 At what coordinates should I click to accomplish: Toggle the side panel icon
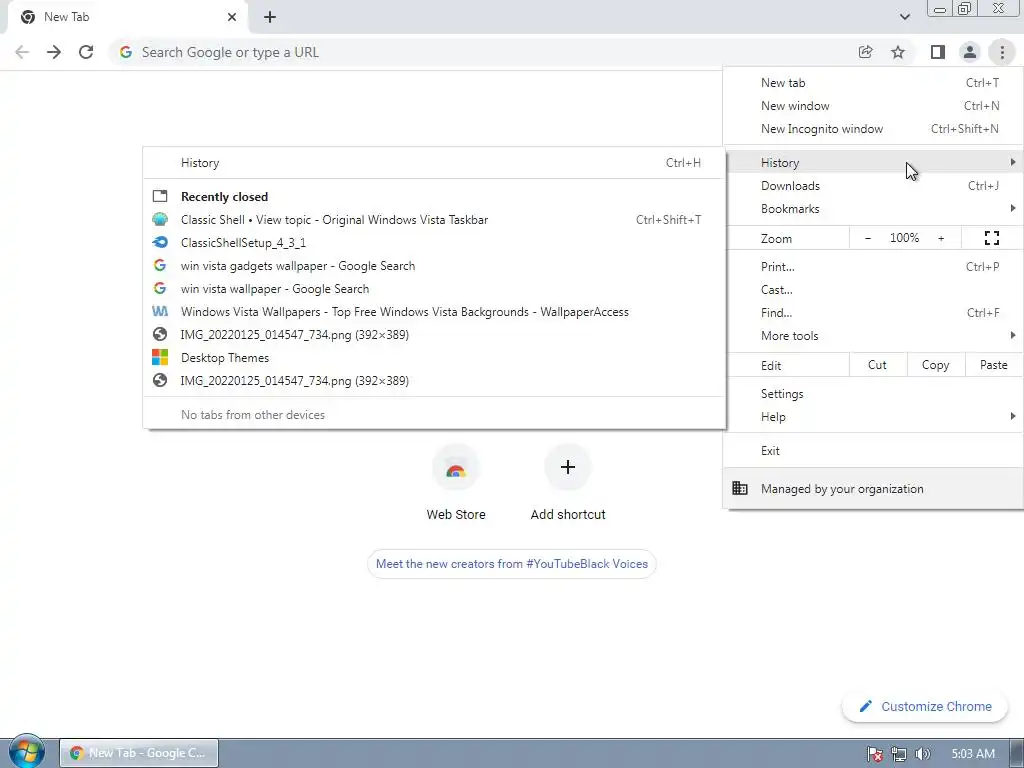938,52
